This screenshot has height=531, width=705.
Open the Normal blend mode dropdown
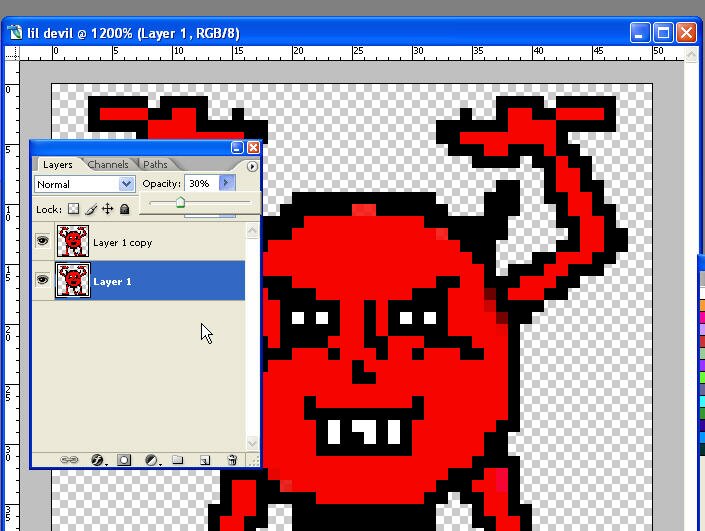coord(85,184)
